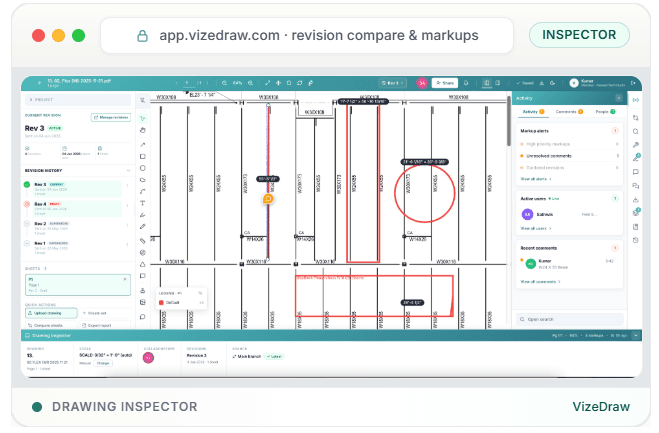Open the orange comment pin on drawing
Screen dimensions: 659x433
268,199
